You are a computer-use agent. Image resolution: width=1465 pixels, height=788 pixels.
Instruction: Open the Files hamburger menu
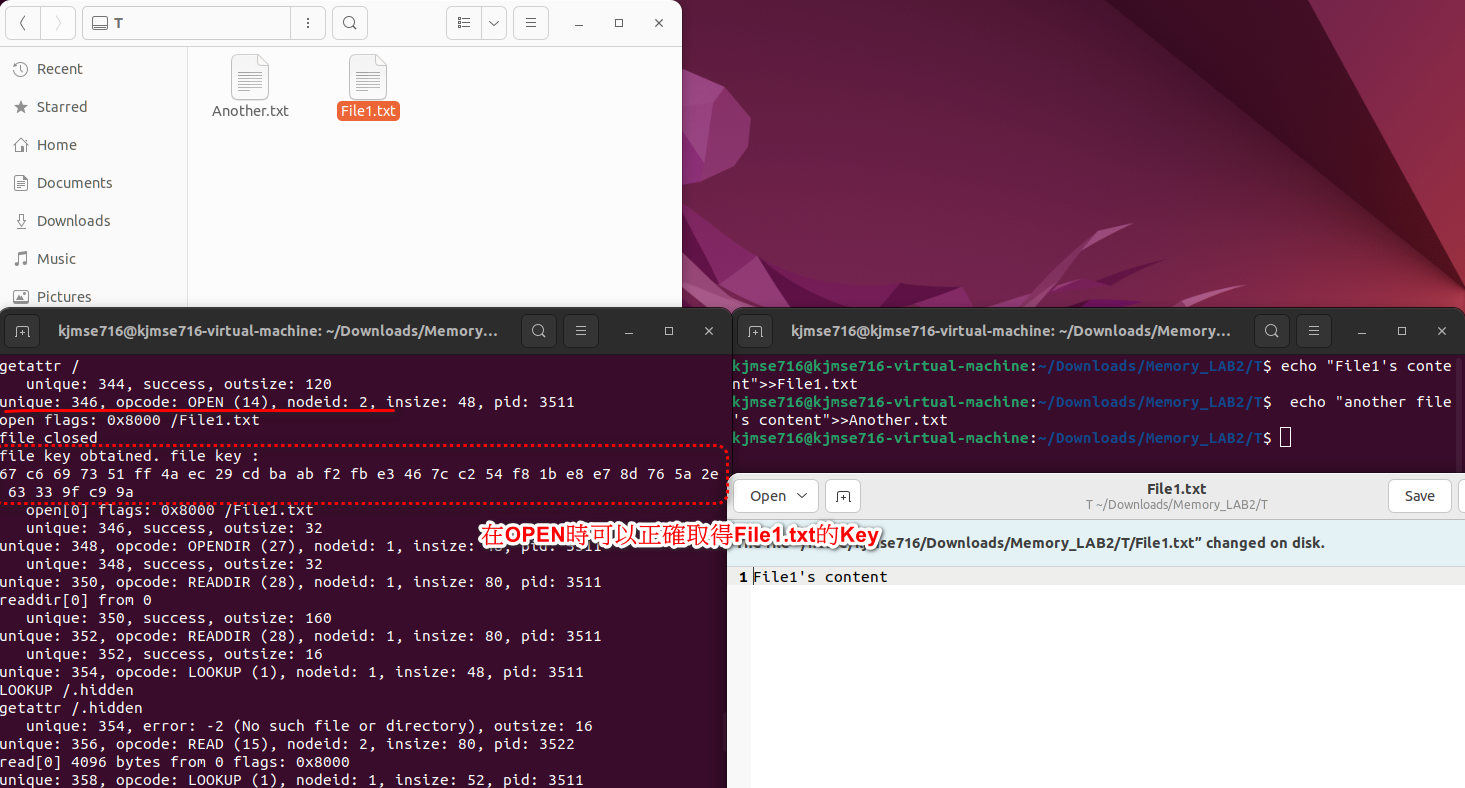click(531, 22)
